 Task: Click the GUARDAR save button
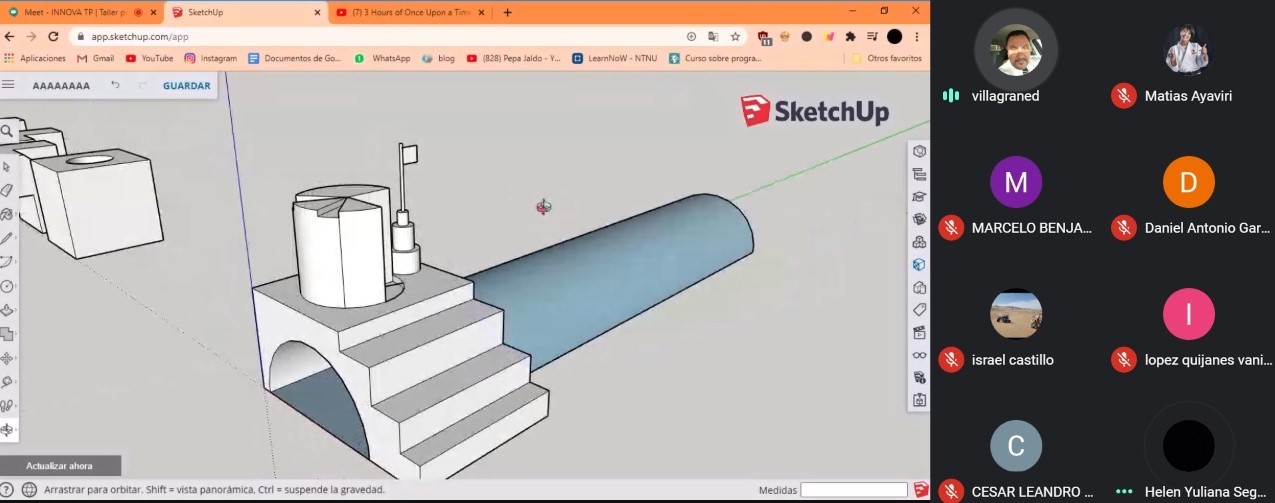coord(187,86)
